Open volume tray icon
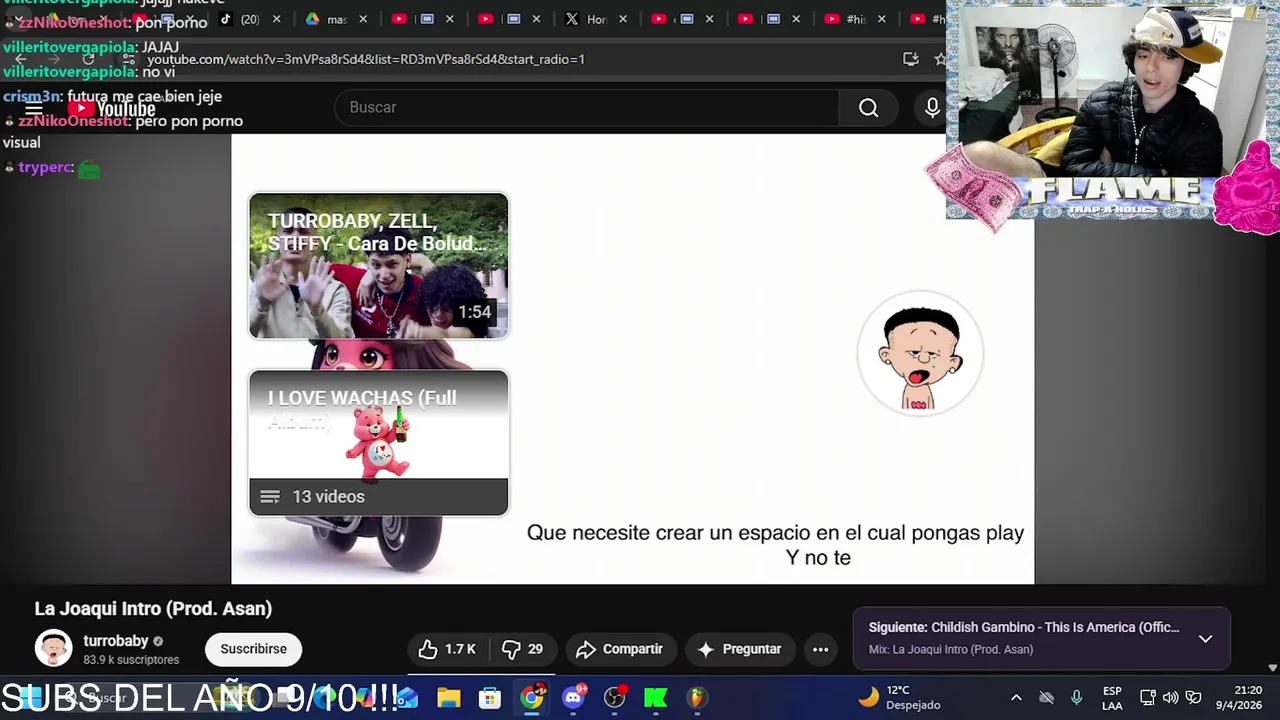Image resolution: width=1280 pixels, height=720 pixels. [1170, 697]
